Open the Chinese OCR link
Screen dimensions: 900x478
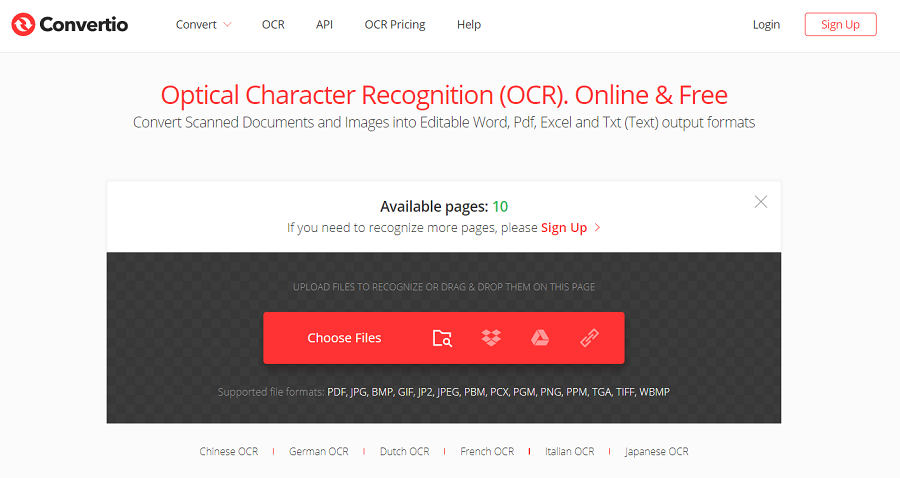228,452
